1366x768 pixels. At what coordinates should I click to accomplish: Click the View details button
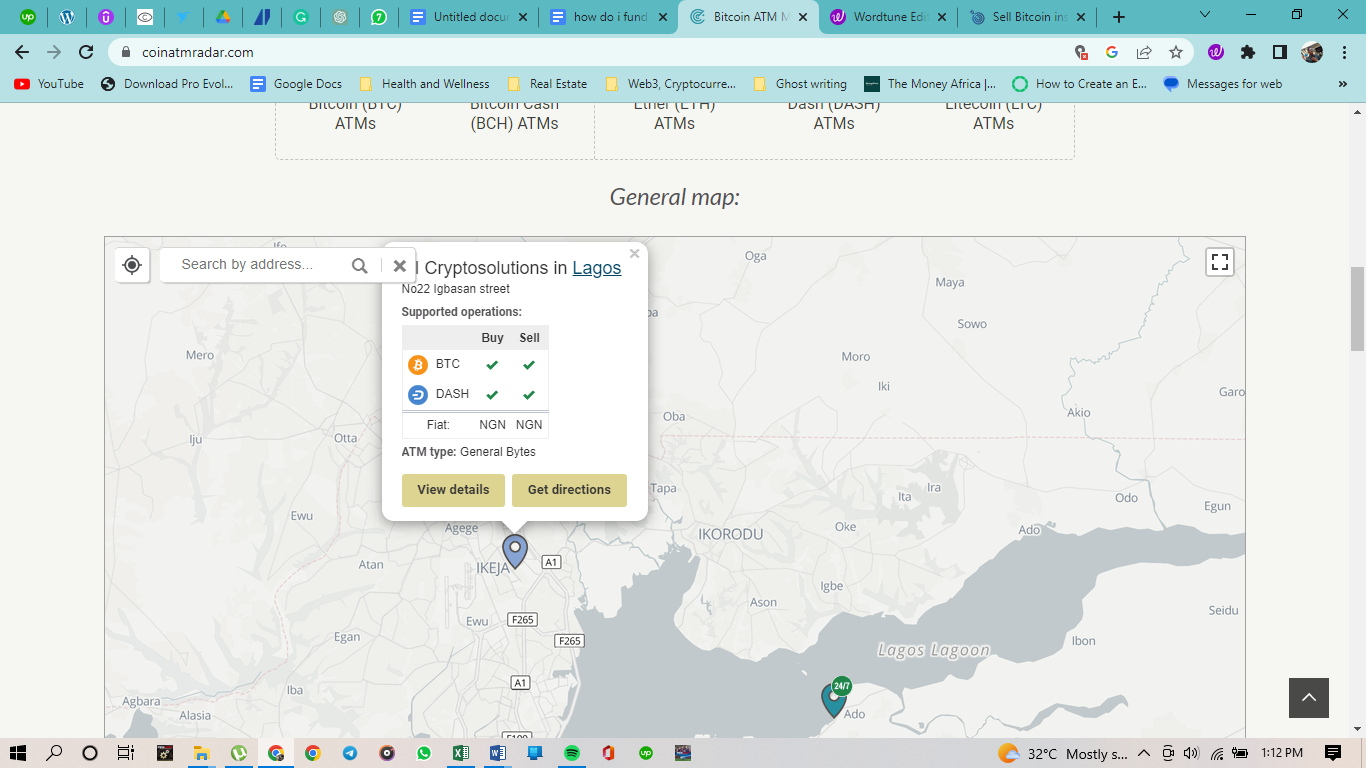(453, 490)
